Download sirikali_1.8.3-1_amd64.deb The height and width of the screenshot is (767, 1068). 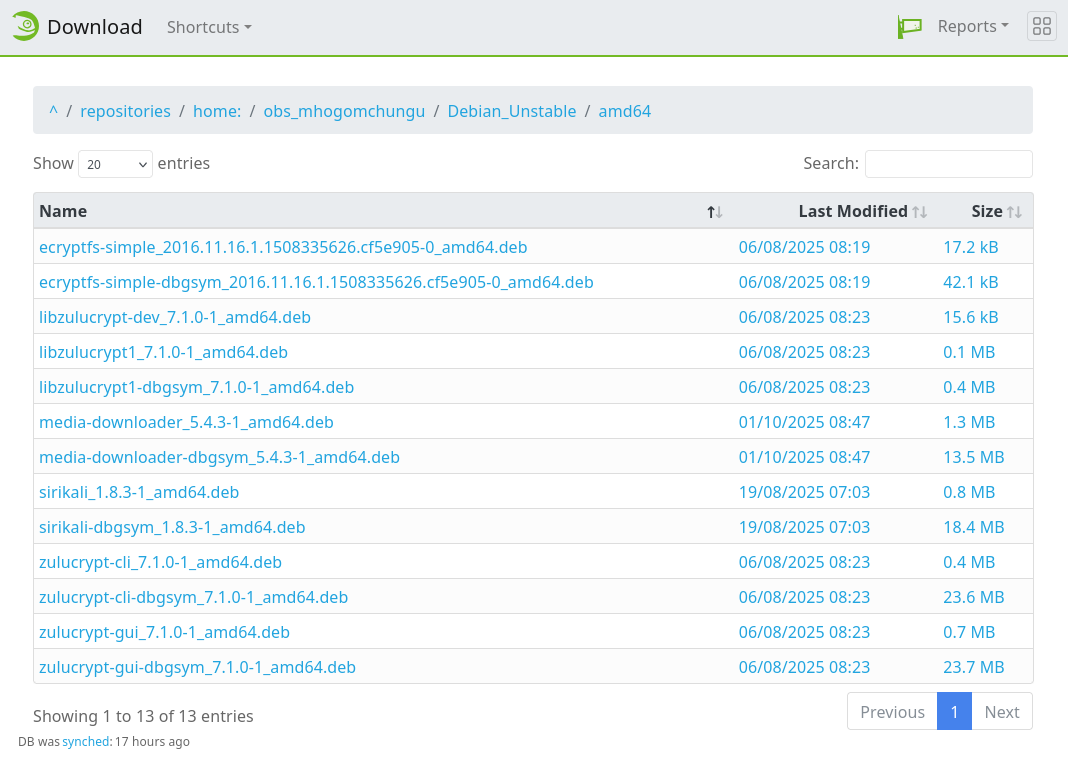[x=139, y=492]
